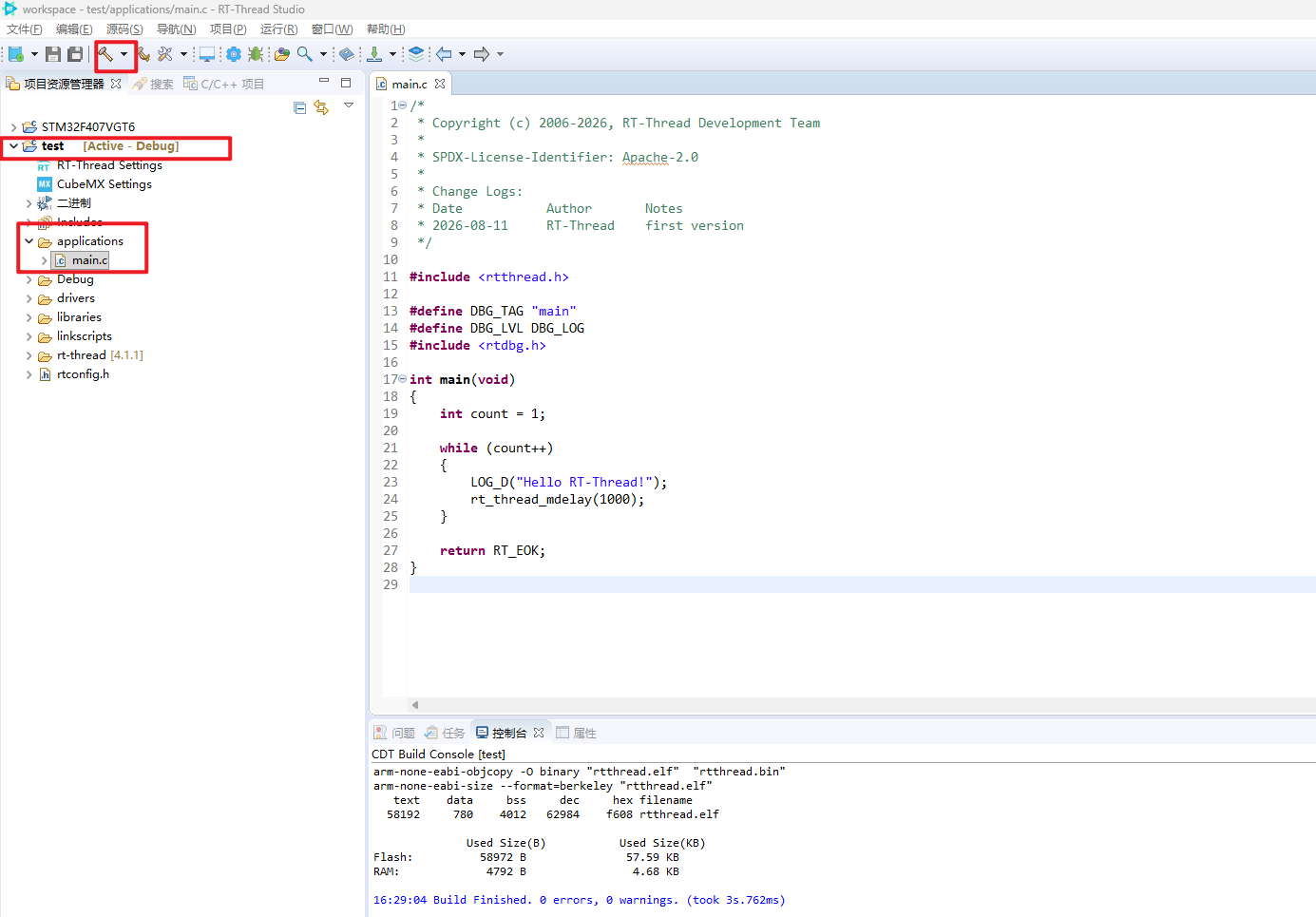The image size is (1316, 917).
Task: Minimize the project explorer panel
Action: point(324,82)
